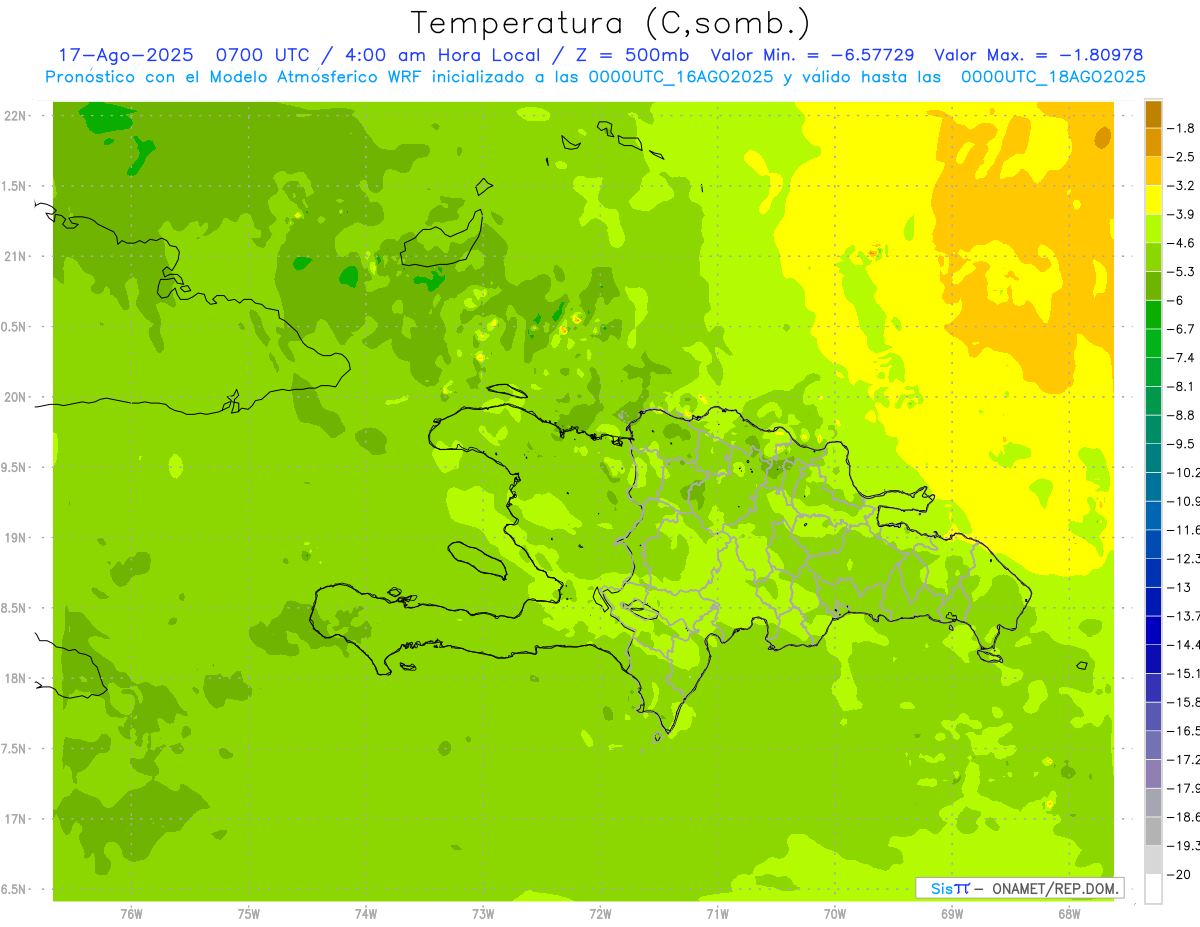Click the "70W" longitude axis label
This screenshot has height=927, width=1200.
click(x=835, y=913)
